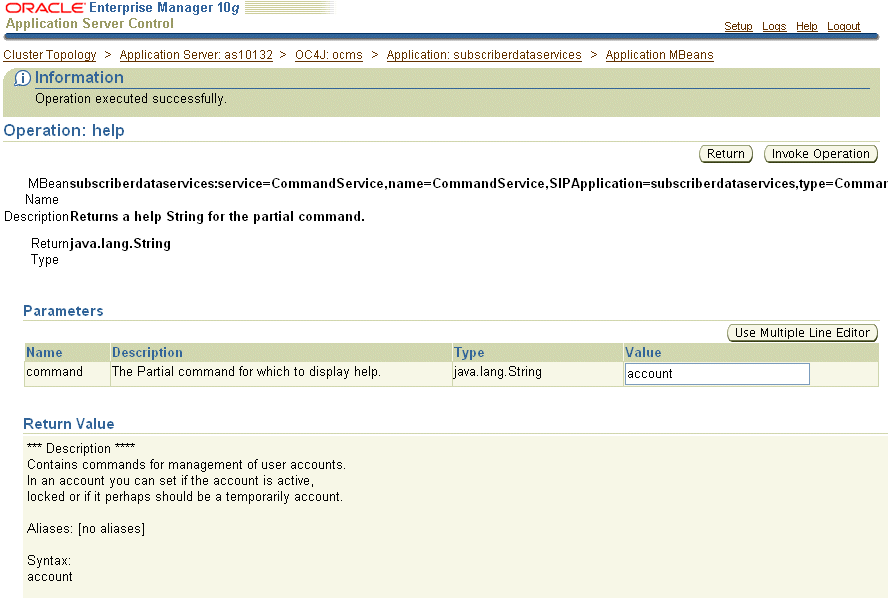
Task: Open the Logs link
Action: click(774, 26)
